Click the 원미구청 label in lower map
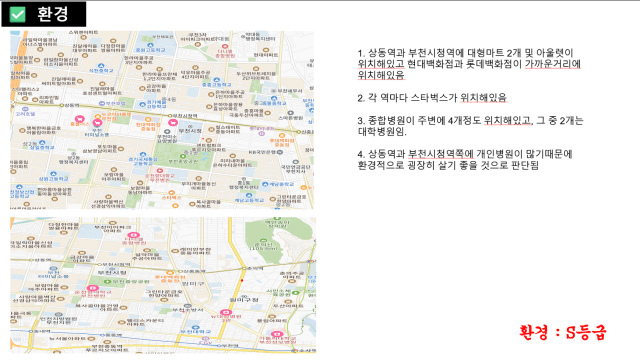Image resolution: width=640 pixels, height=362 pixels. [244, 300]
